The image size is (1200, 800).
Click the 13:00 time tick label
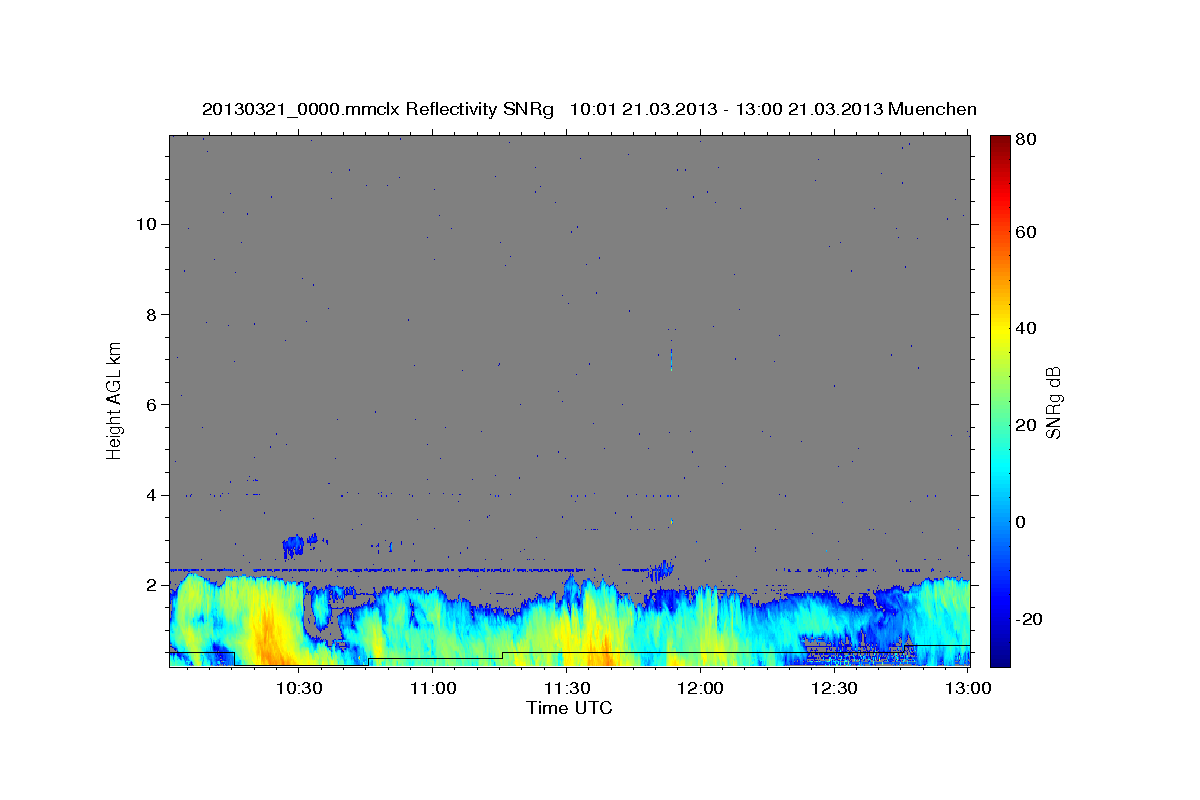pyautogui.click(x=968, y=688)
